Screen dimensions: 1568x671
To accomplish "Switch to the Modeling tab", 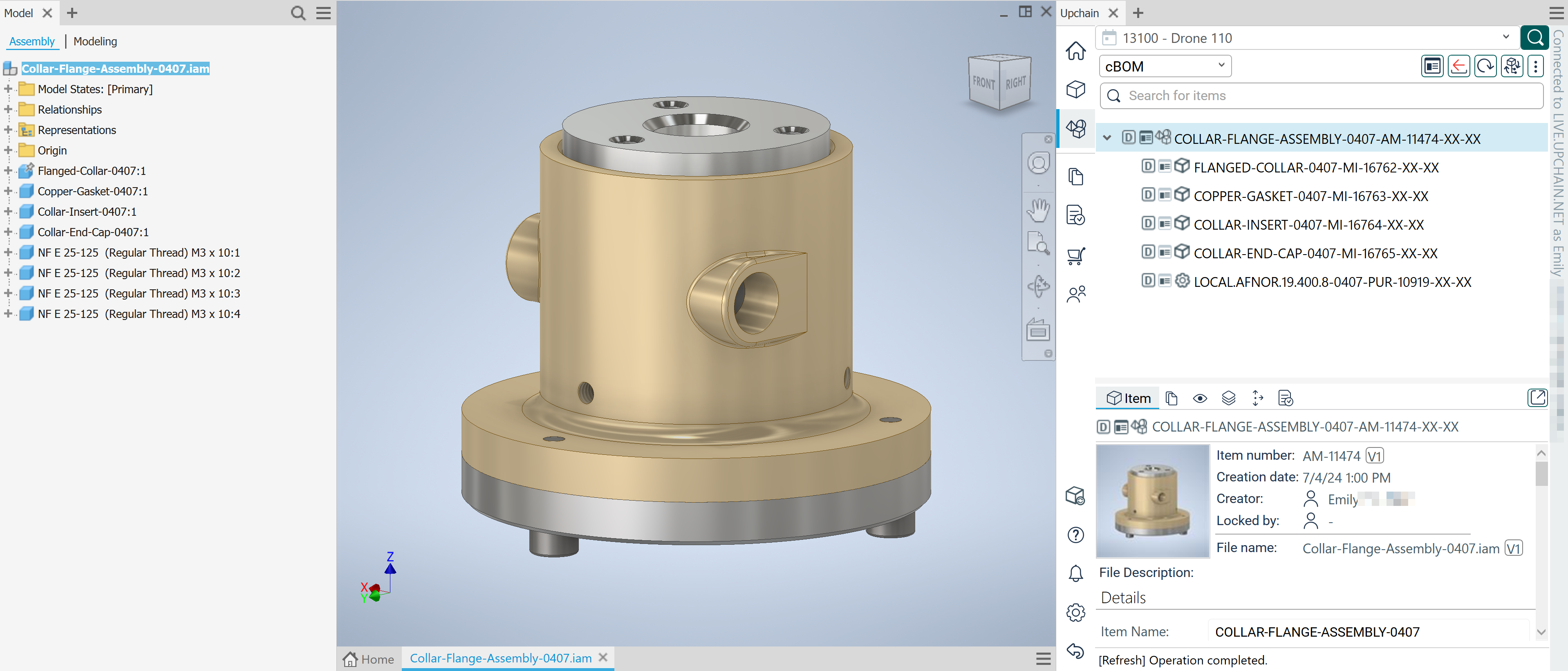I will (x=95, y=41).
